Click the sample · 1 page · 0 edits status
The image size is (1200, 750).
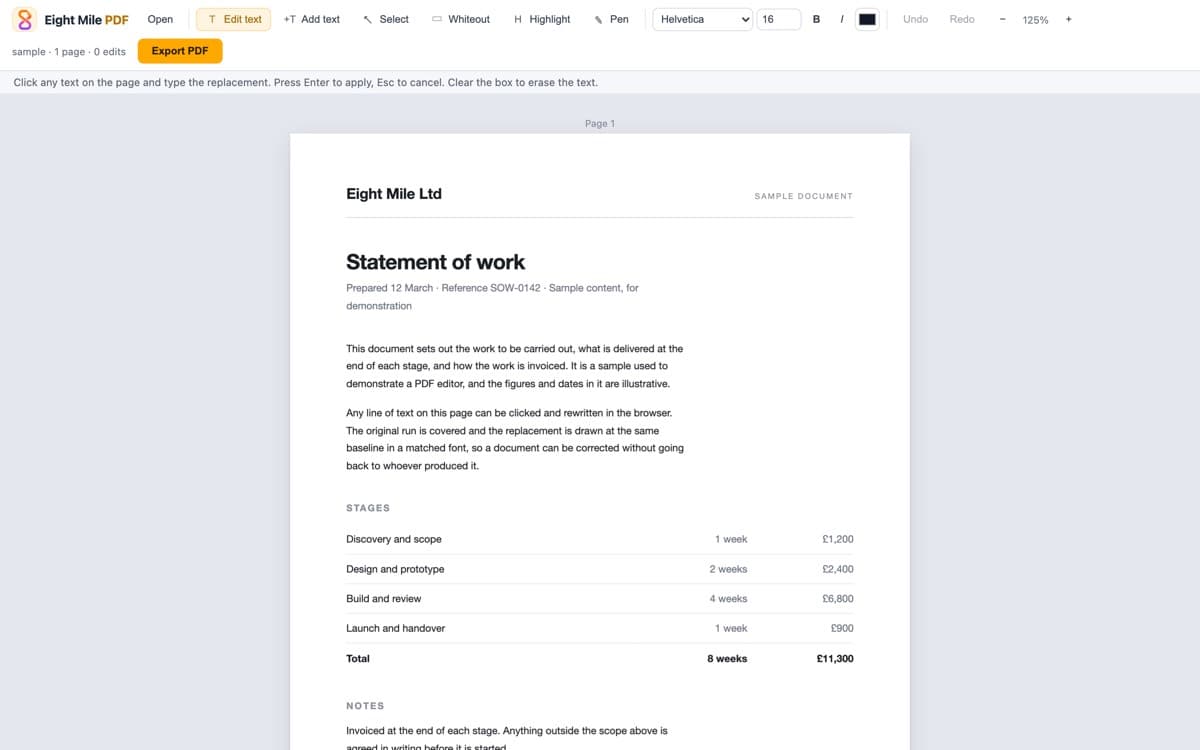pos(69,52)
